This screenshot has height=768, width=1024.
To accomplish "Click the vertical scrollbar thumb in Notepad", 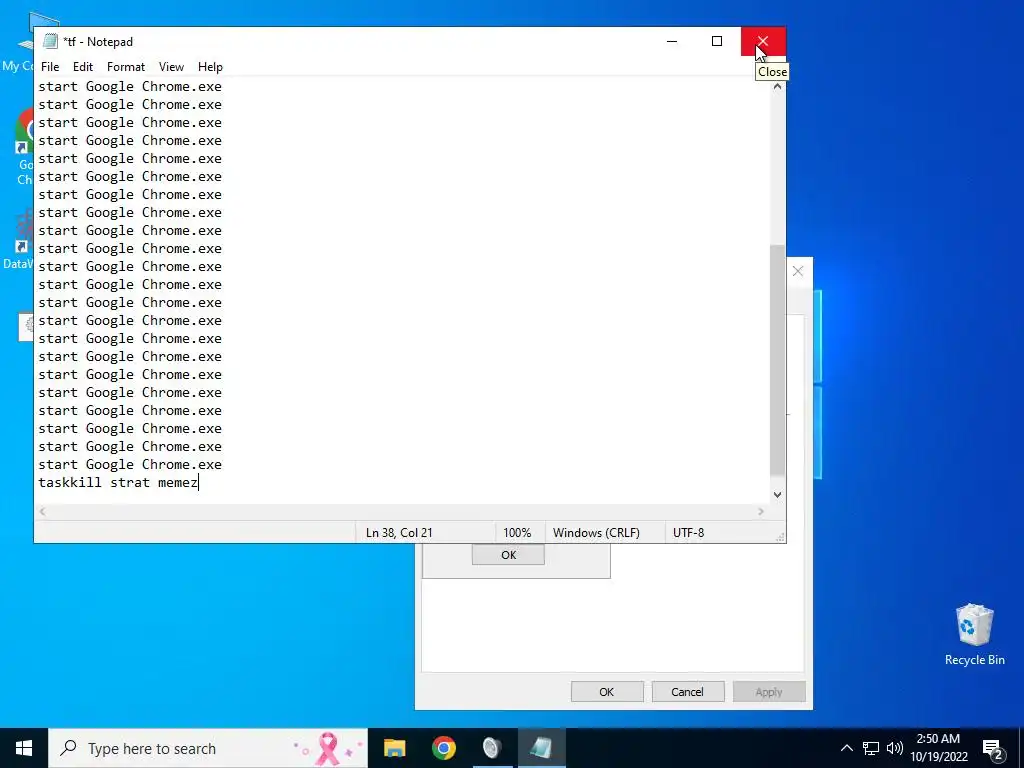I will click(777, 362).
